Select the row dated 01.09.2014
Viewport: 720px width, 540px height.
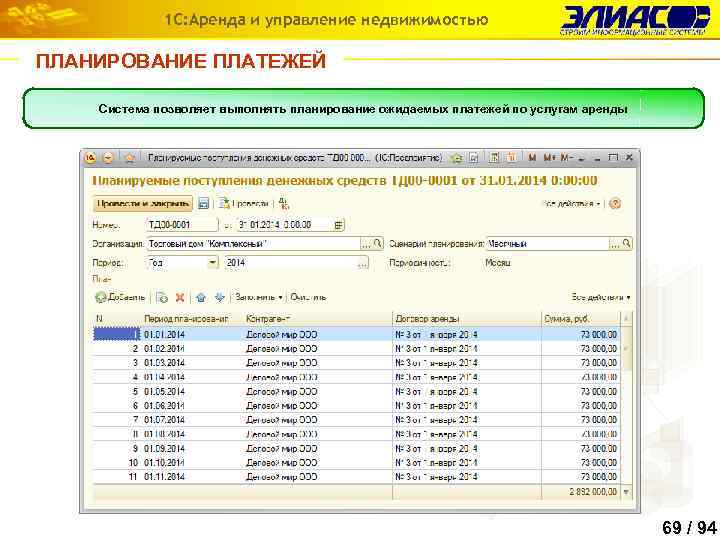[x=356, y=449]
